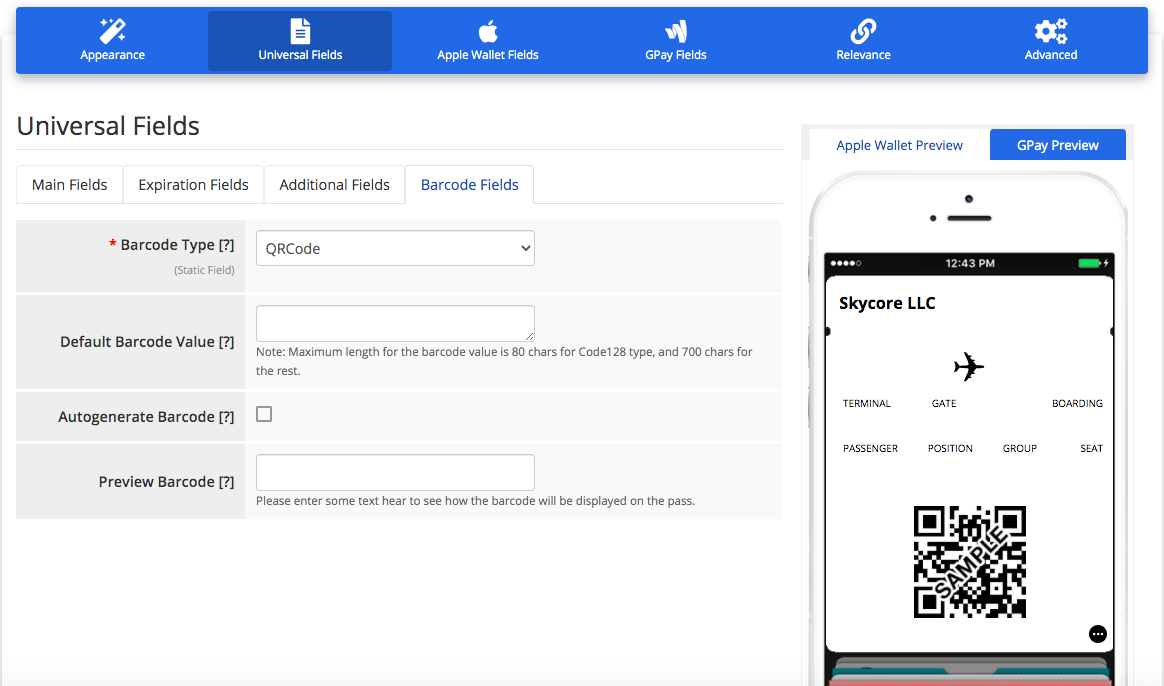Switch to the Expiration Fields tab
The height and width of the screenshot is (686, 1164).
tap(193, 185)
